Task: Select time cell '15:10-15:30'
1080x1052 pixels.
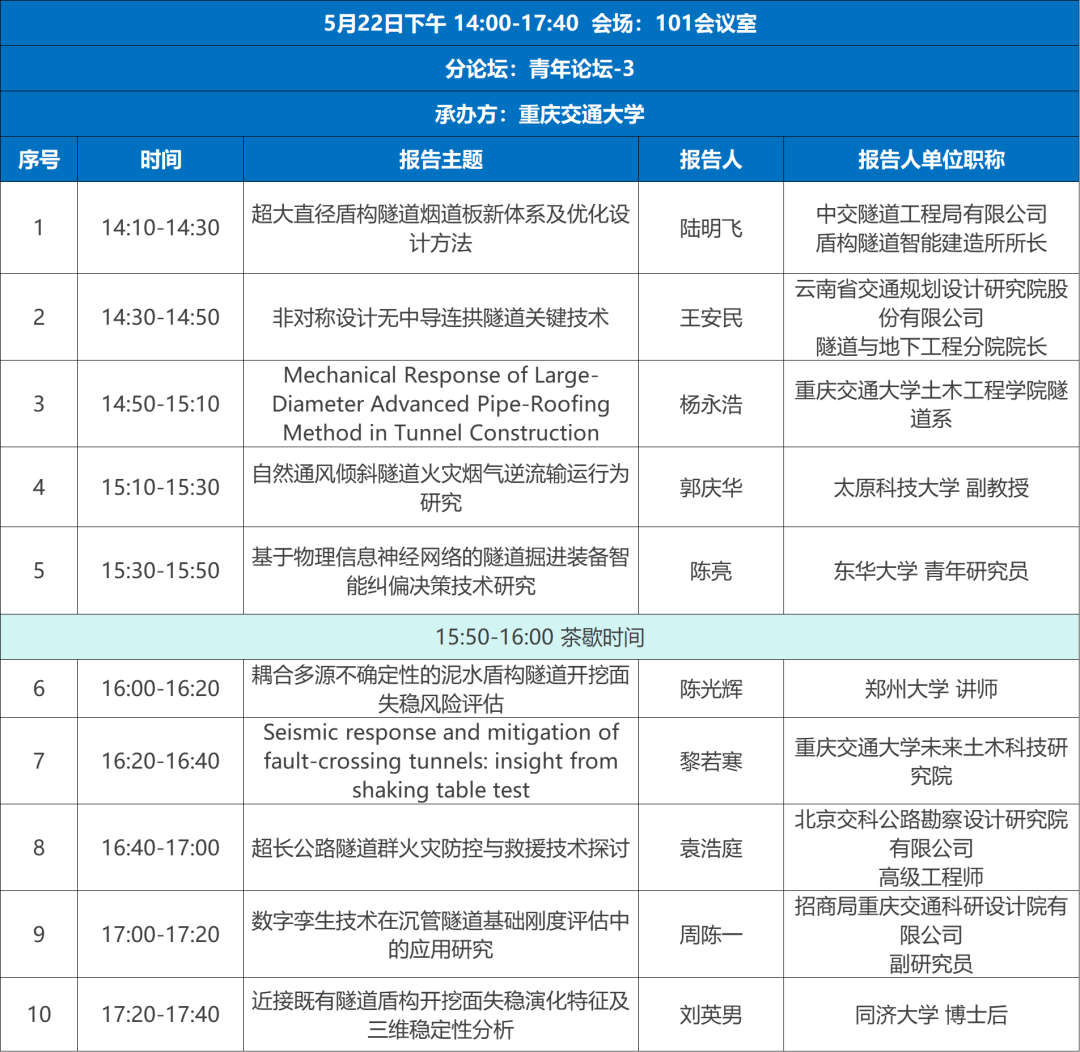Action: tap(160, 488)
